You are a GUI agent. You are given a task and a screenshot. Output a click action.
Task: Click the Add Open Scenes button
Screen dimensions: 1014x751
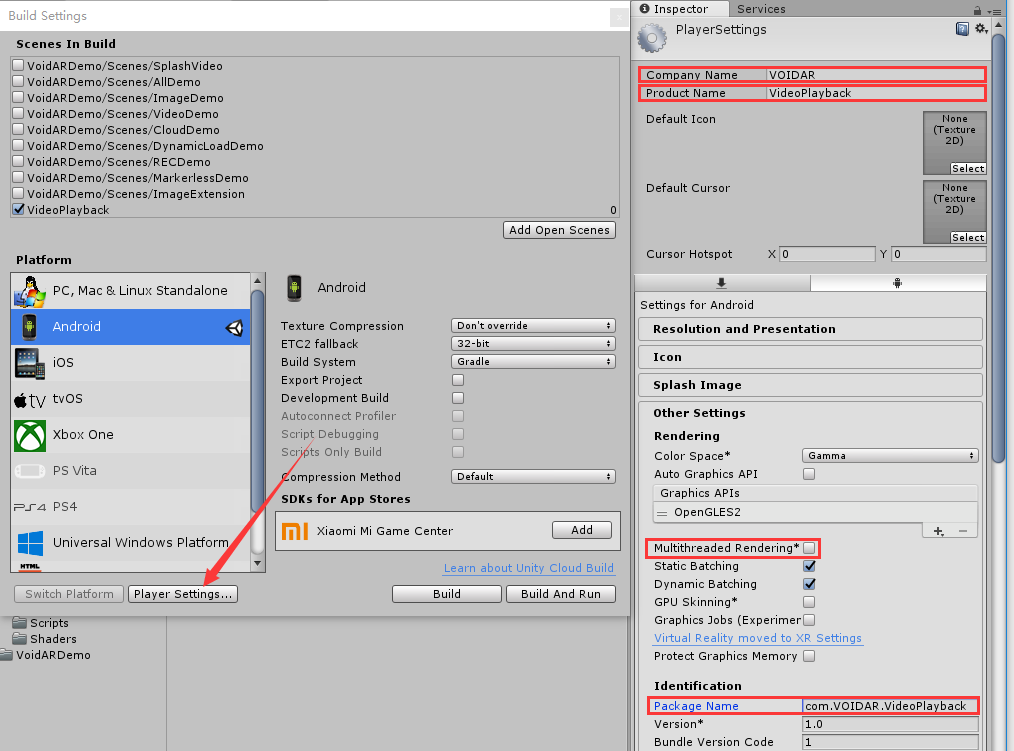pos(559,230)
